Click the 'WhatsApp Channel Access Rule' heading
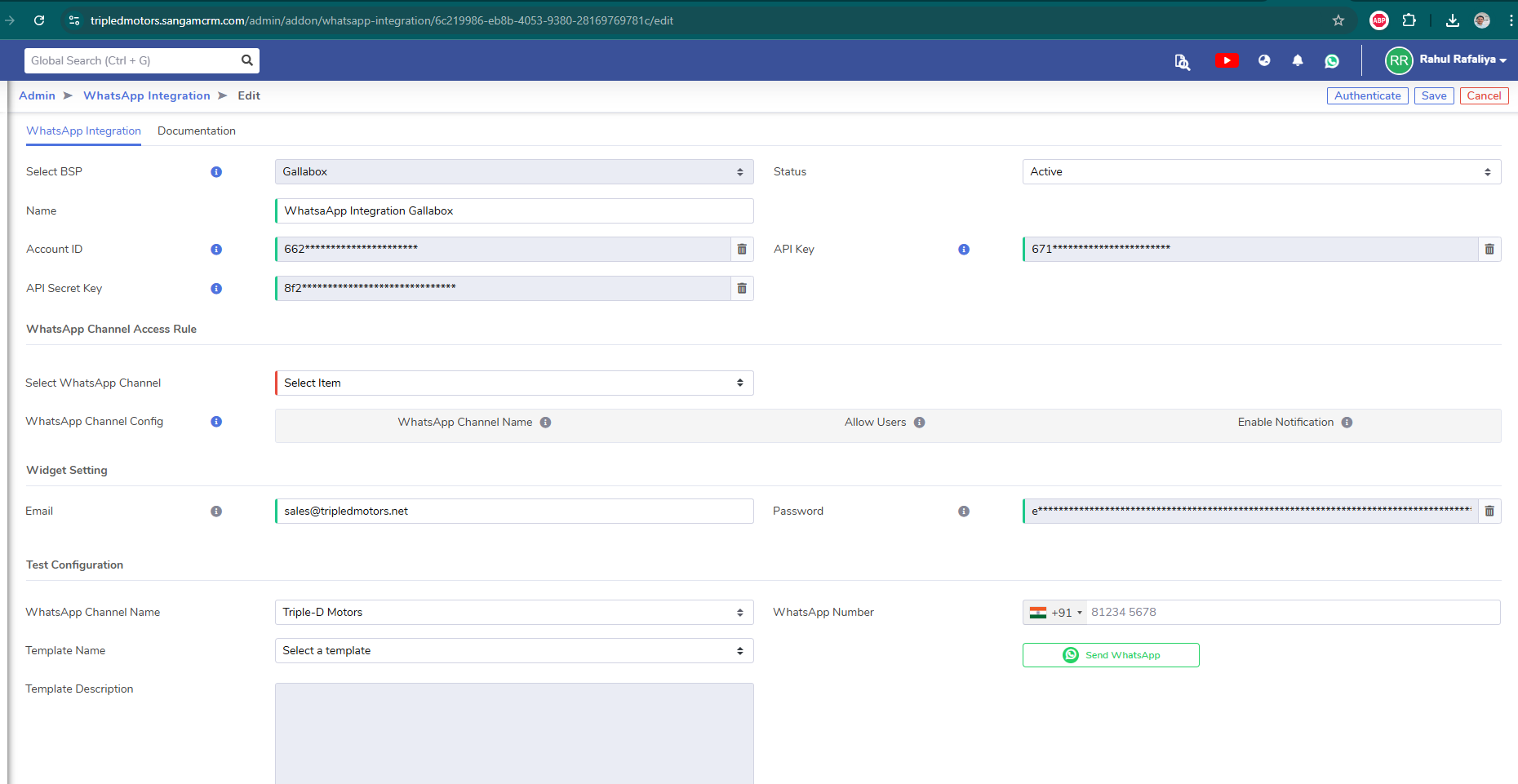This screenshot has height=784, width=1518. (x=112, y=330)
